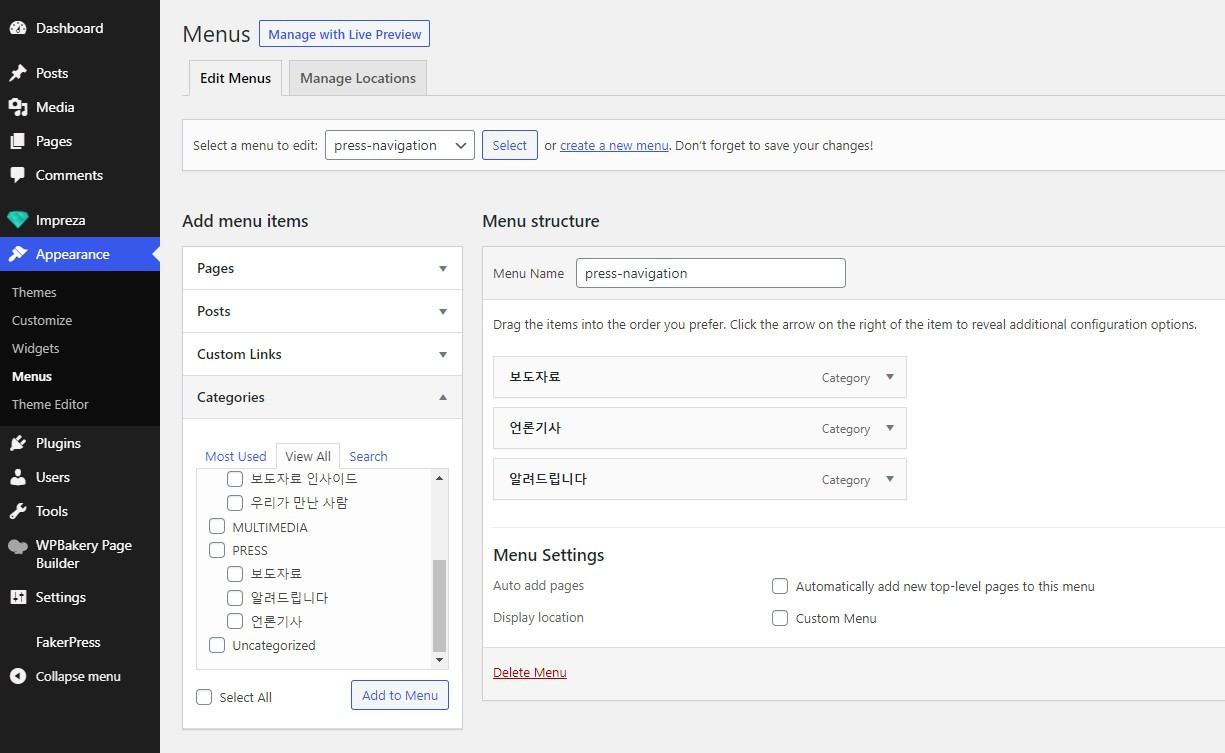Click the Dashboard gauge icon
Screen dimensions: 1225x753
[18, 28]
